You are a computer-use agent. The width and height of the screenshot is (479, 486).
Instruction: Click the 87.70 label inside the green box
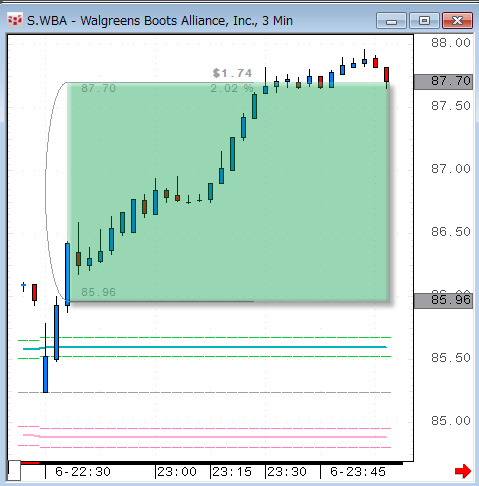(98, 88)
